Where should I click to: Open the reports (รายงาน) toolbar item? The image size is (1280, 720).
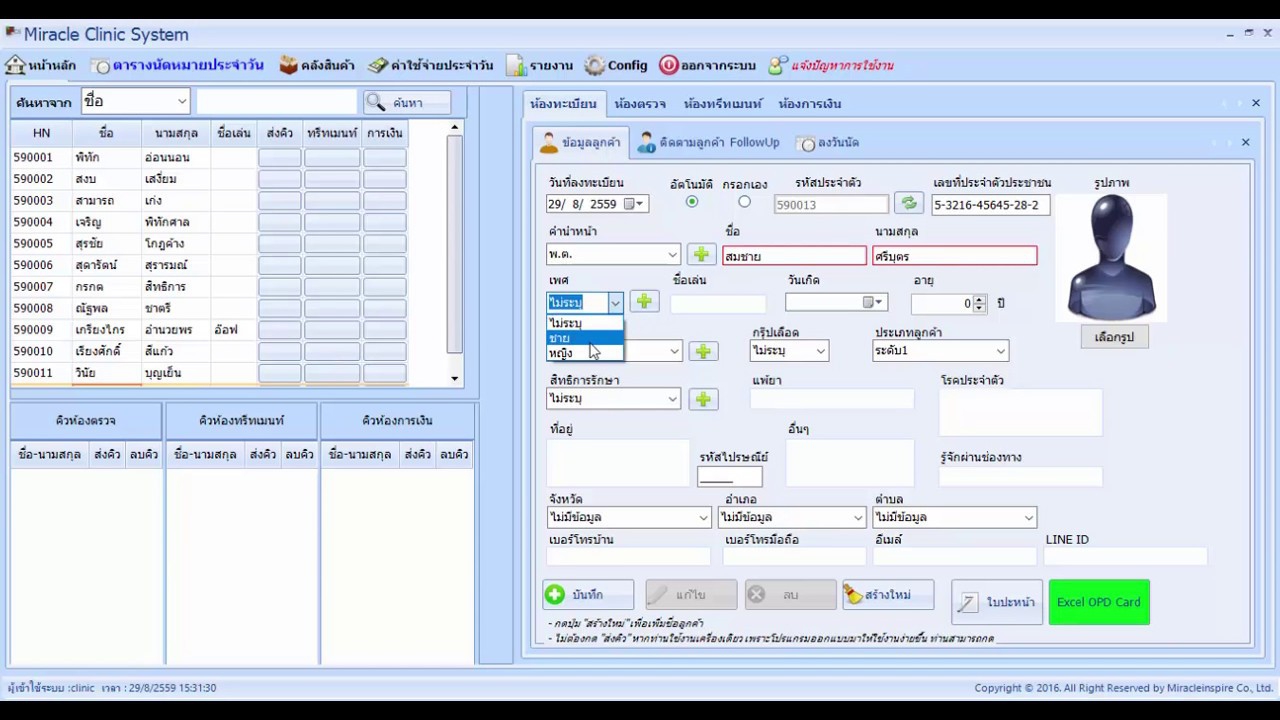coord(540,65)
